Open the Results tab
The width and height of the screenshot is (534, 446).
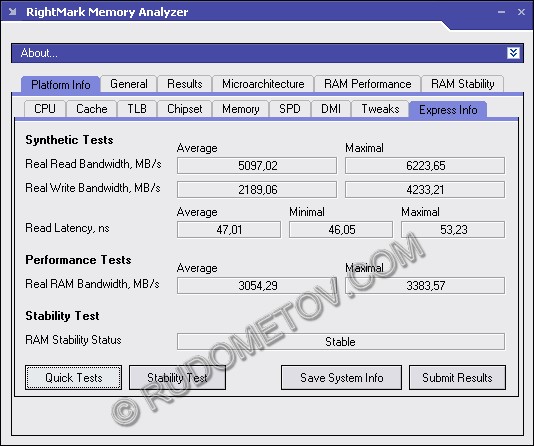185,84
